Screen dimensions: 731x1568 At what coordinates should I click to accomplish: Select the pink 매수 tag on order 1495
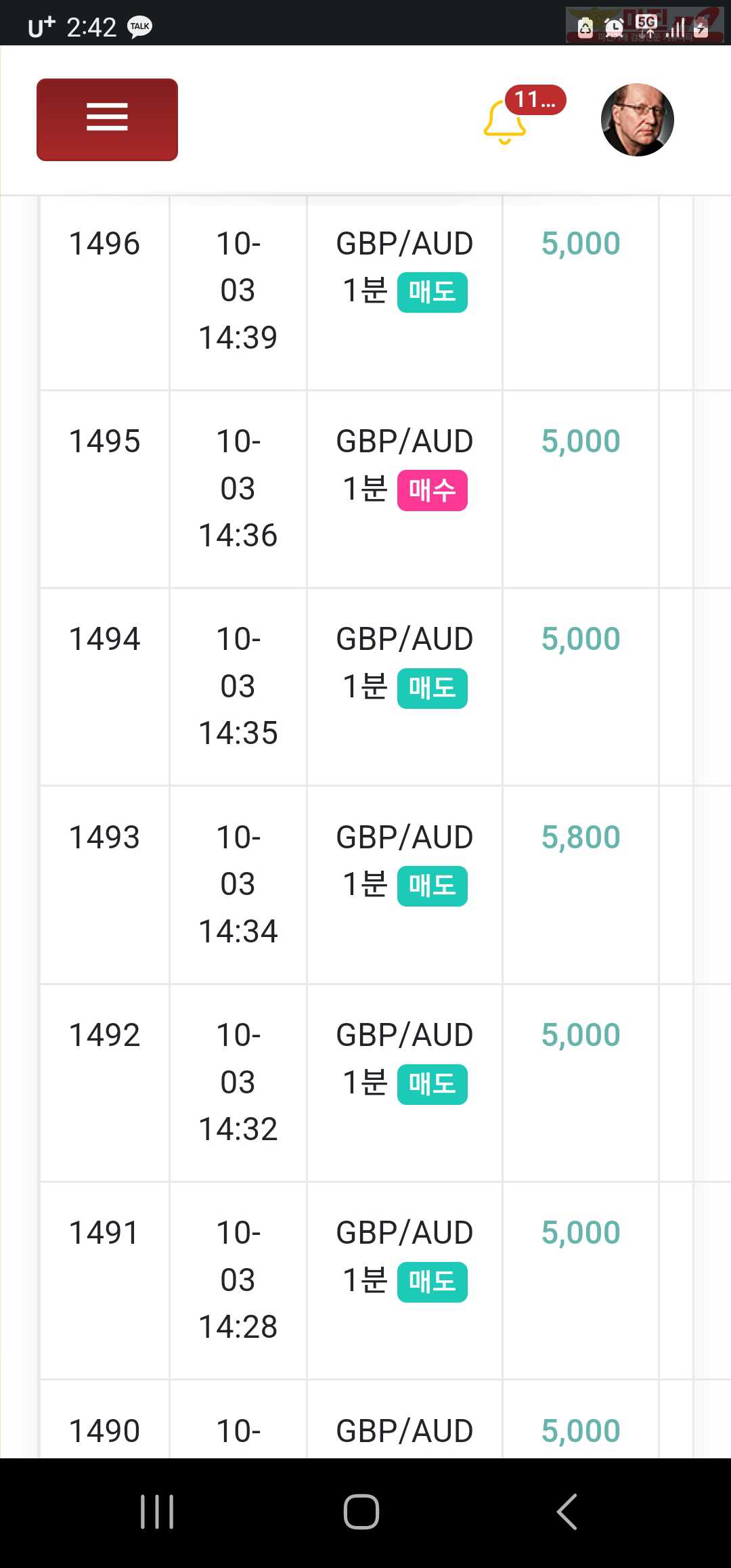coord(433,490)
